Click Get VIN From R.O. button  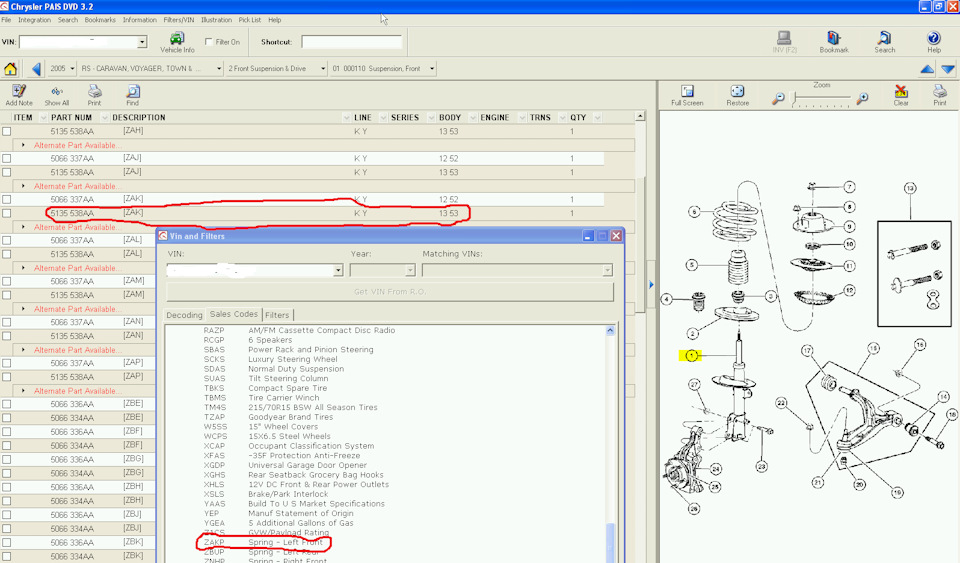[x=389, y=291]
